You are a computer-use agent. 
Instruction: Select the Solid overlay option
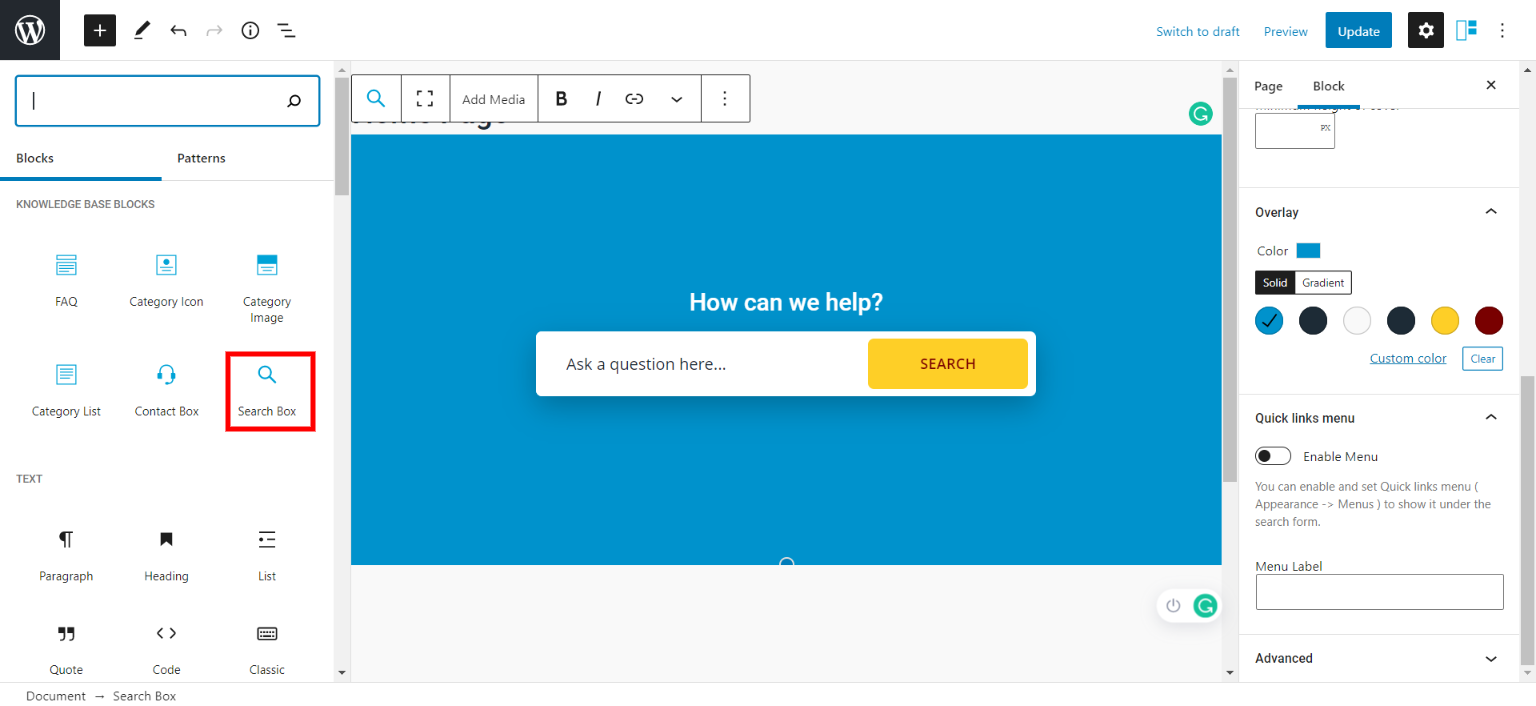tap(1275, 282)
